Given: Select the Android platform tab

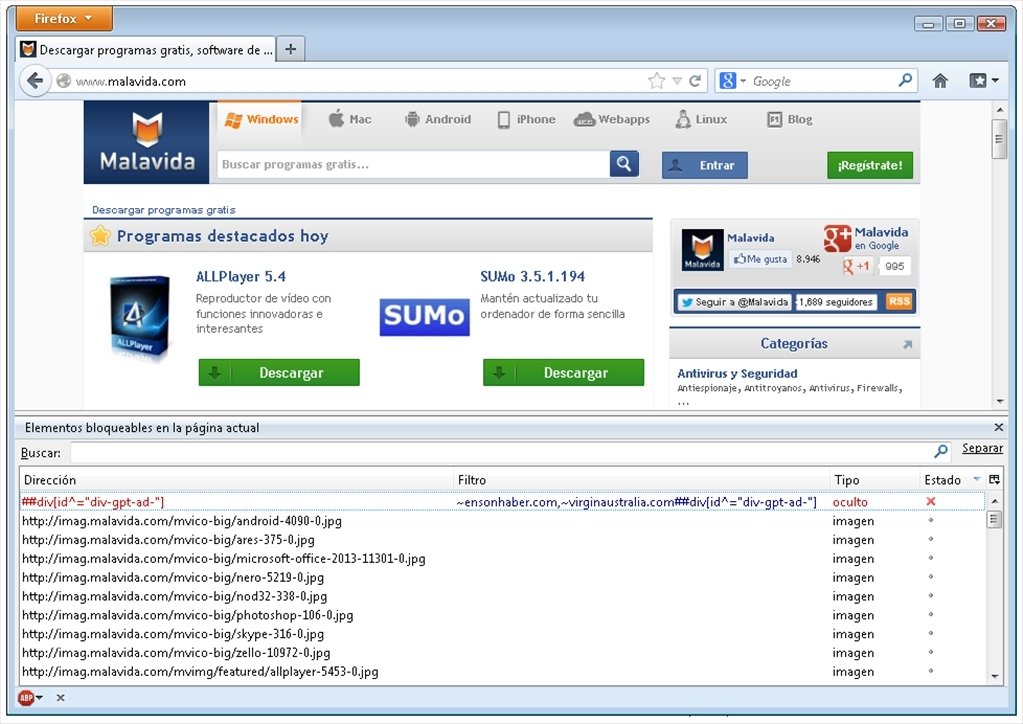Looking at the screenshot, I should tap(437, 119).
